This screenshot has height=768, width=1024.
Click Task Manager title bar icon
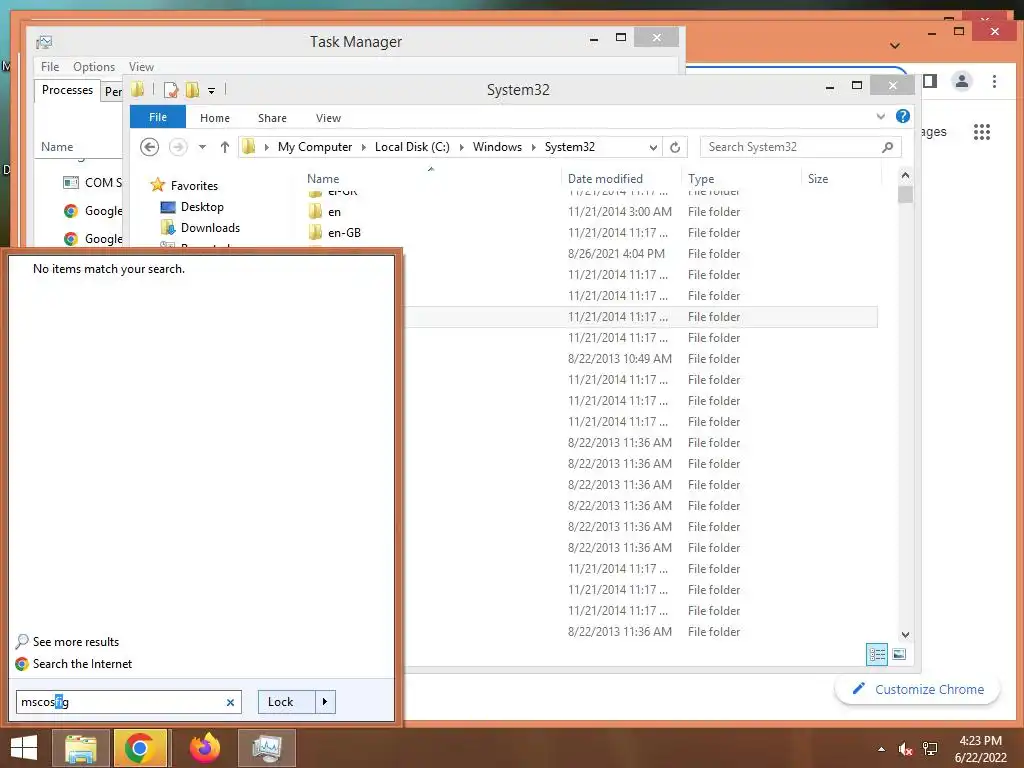point(44,42)
